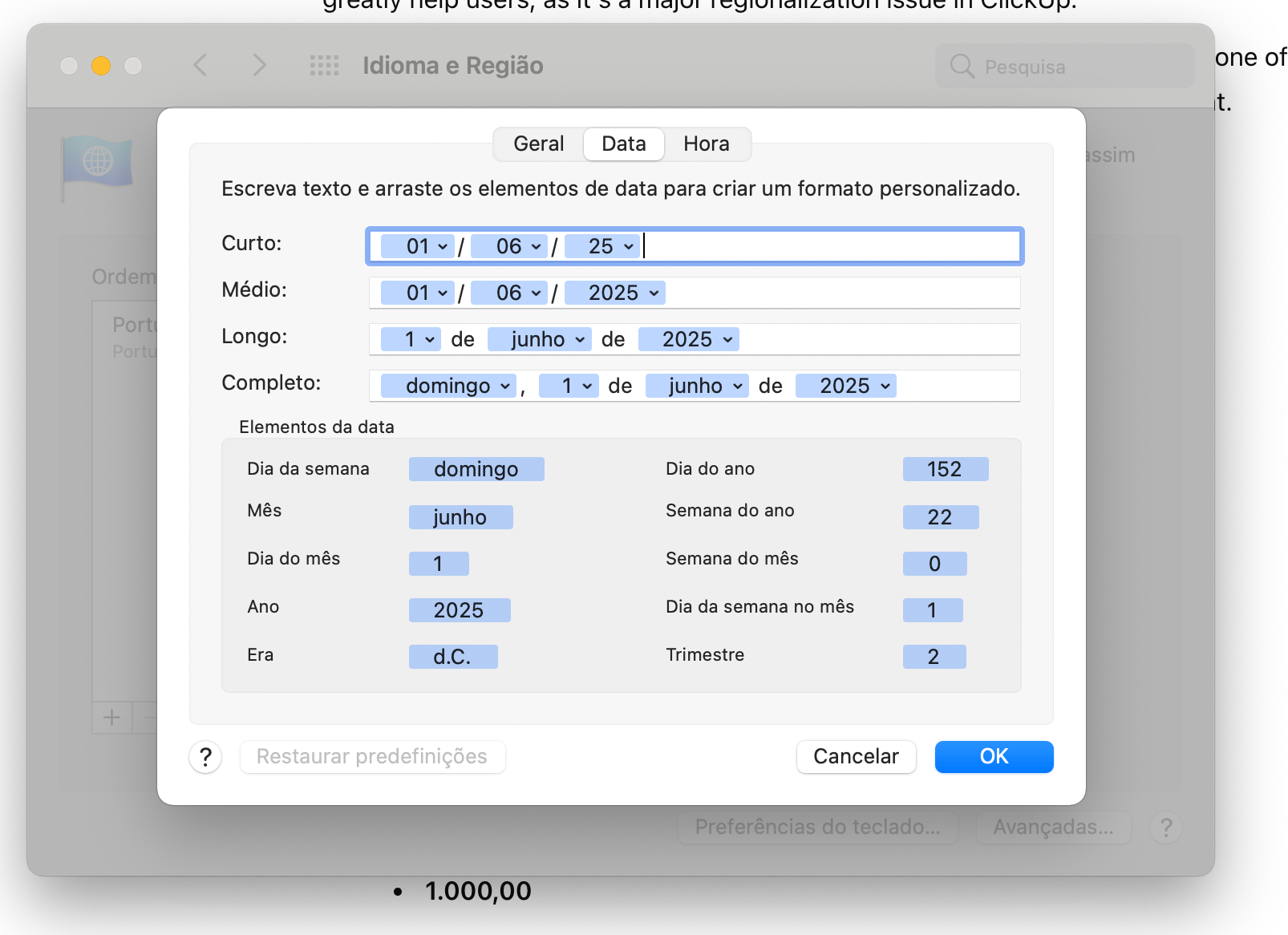Click the Curto label

coord(252,243)
